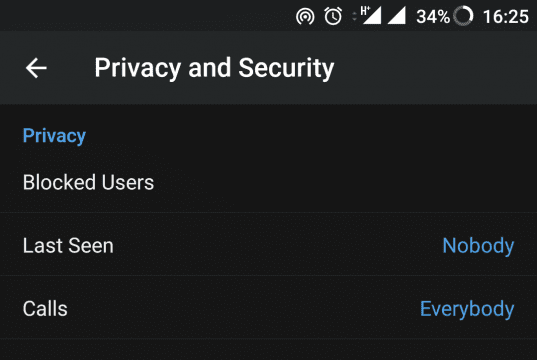Tap the battery ring indicator icon
This screenshot has width=537, height=360.
click(x=463, y=16)
